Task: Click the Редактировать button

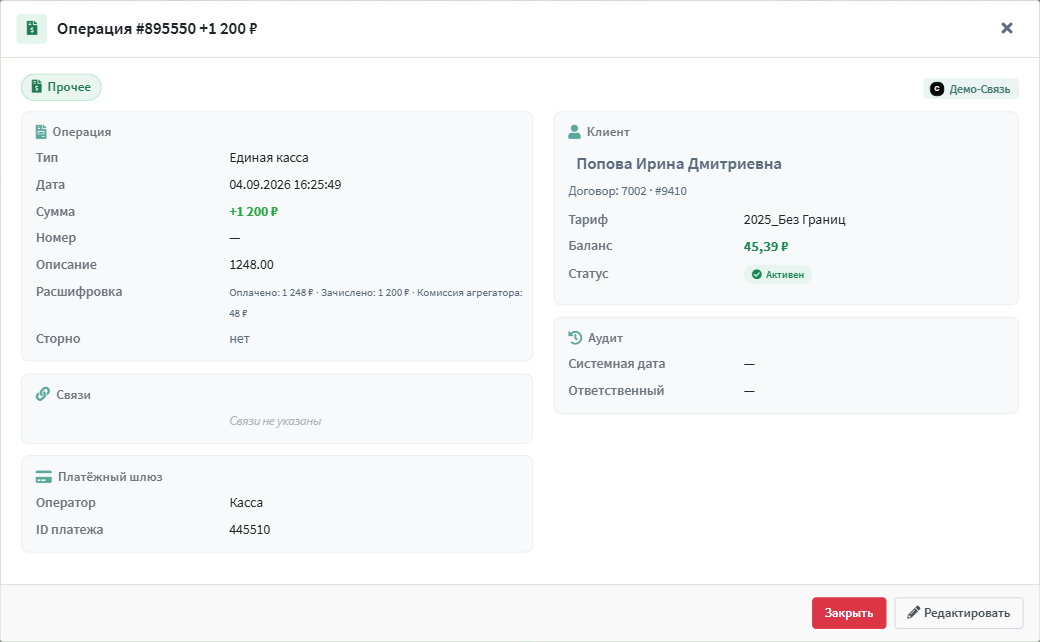Action: tap(958, 613)
